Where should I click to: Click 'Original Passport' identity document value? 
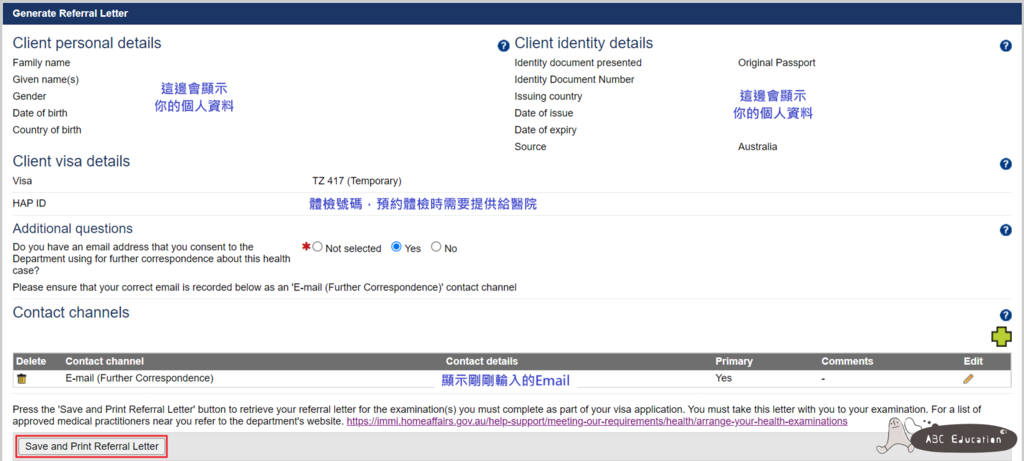(776, 63)
